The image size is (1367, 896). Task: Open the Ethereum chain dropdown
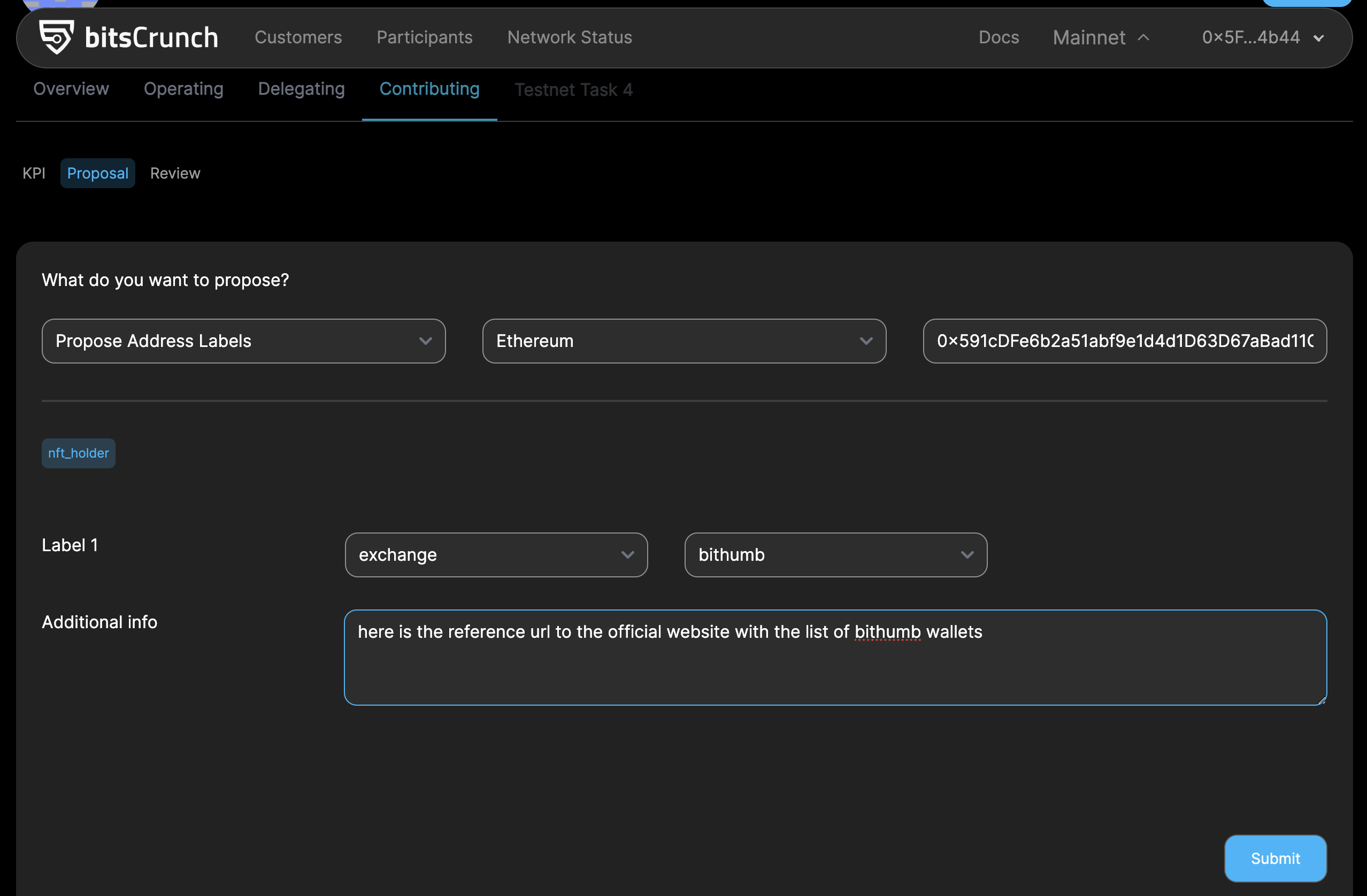[x=684, y=341]
